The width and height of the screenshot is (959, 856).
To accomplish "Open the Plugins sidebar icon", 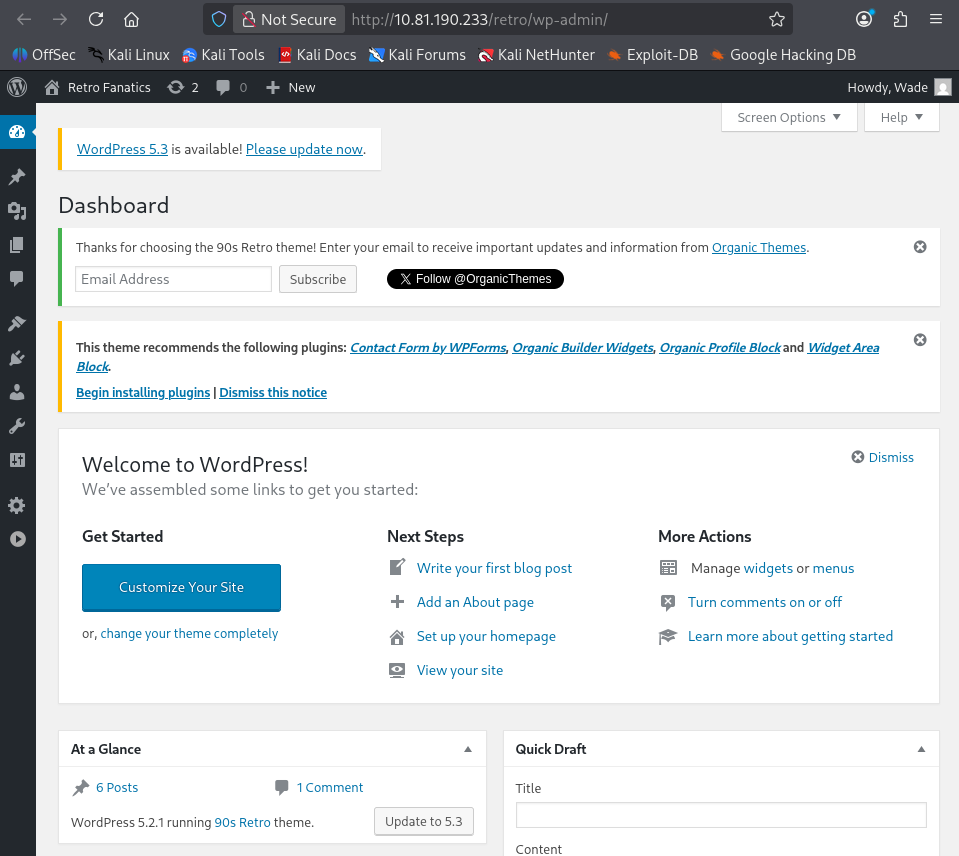I will 17,358.
